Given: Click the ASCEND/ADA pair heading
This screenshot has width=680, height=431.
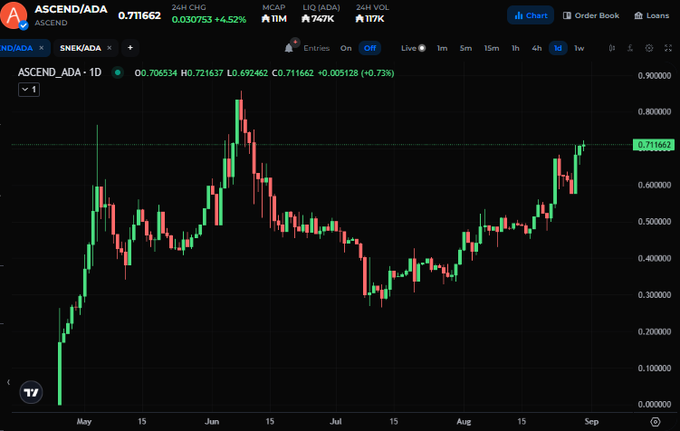Looking at the screenshot, I should 71,9.
